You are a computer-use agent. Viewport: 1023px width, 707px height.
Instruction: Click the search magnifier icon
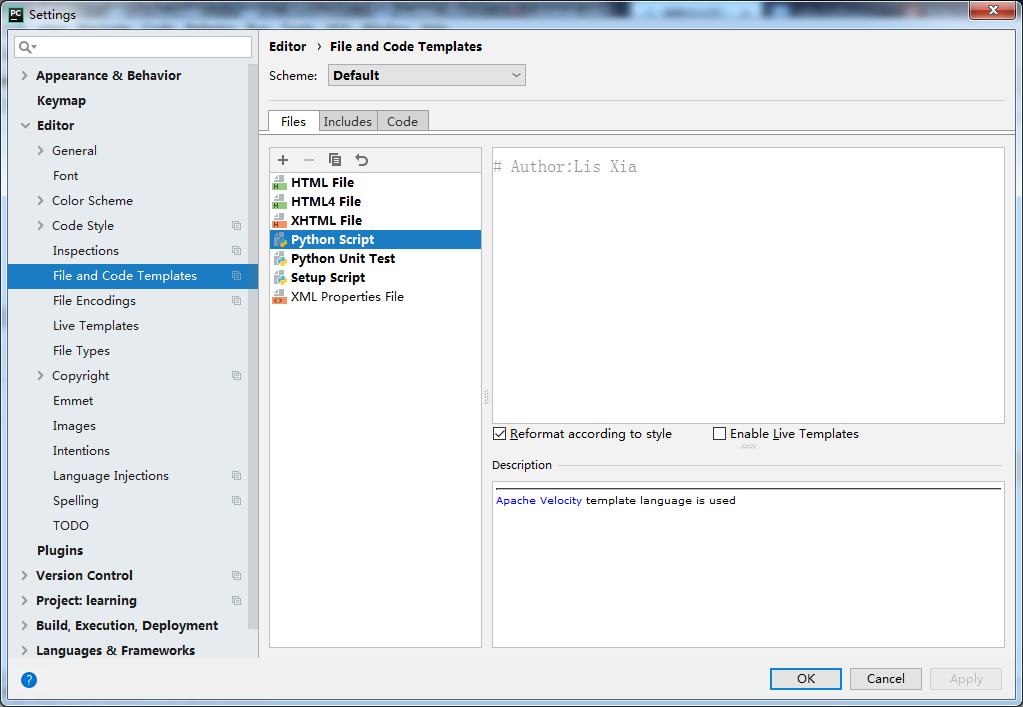tap(27, 47)
